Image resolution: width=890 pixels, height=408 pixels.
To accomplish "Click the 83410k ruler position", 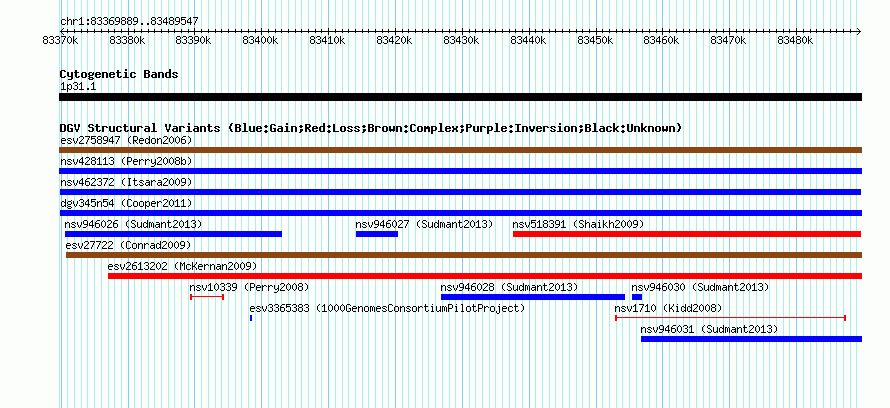I will coord(328,40).
